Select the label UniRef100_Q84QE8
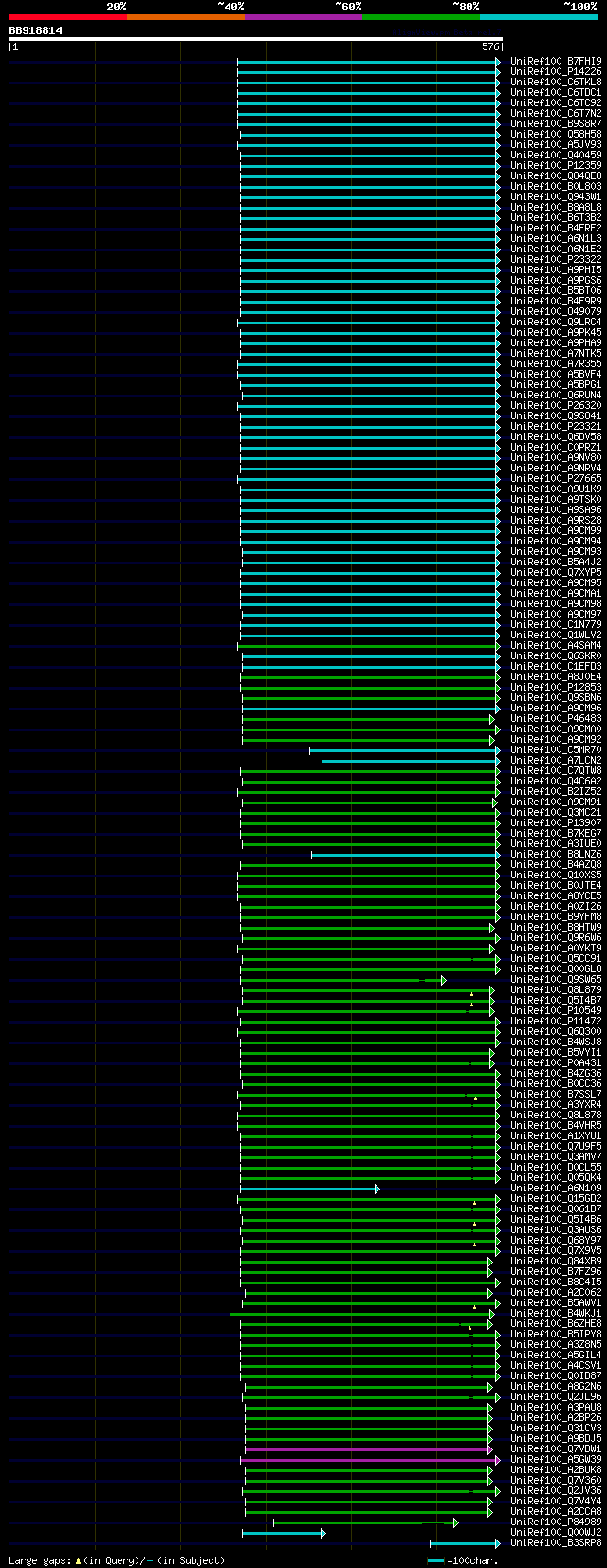Viewport: 607px width, 1568px height. tap(556, 175)
